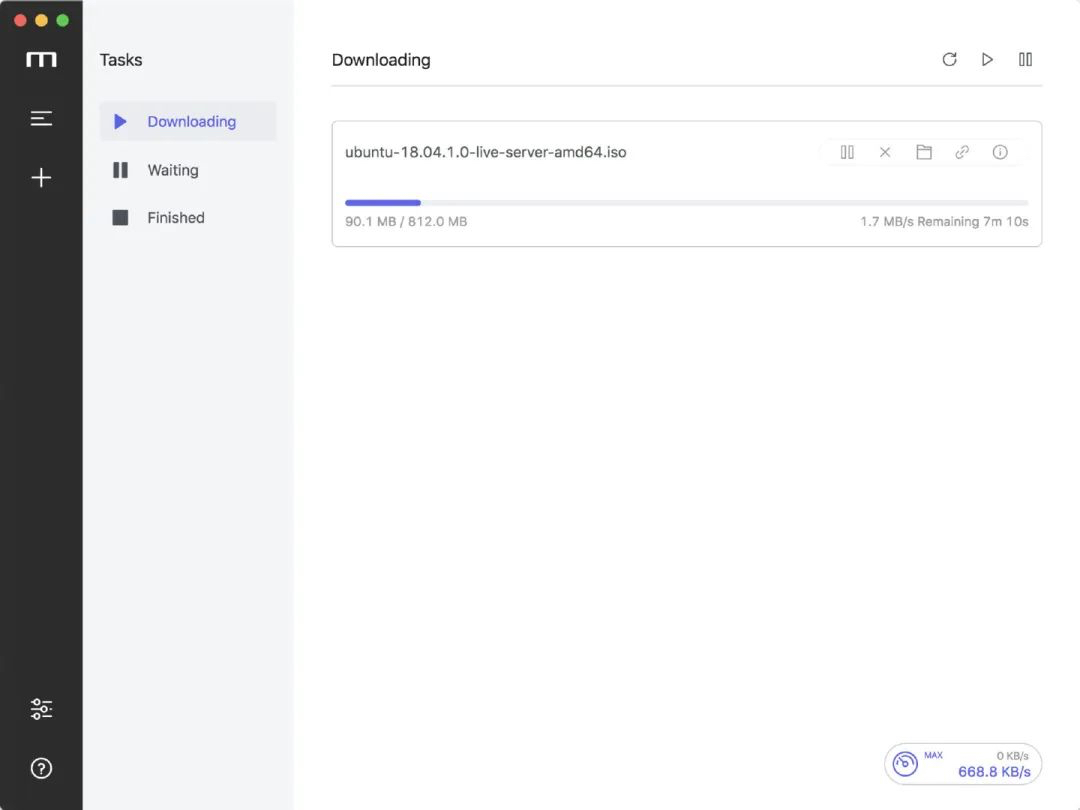Screen dimensions: 1080x810
Task: Click the green macOS fullscreen button
Action: [x=63, y=20]
